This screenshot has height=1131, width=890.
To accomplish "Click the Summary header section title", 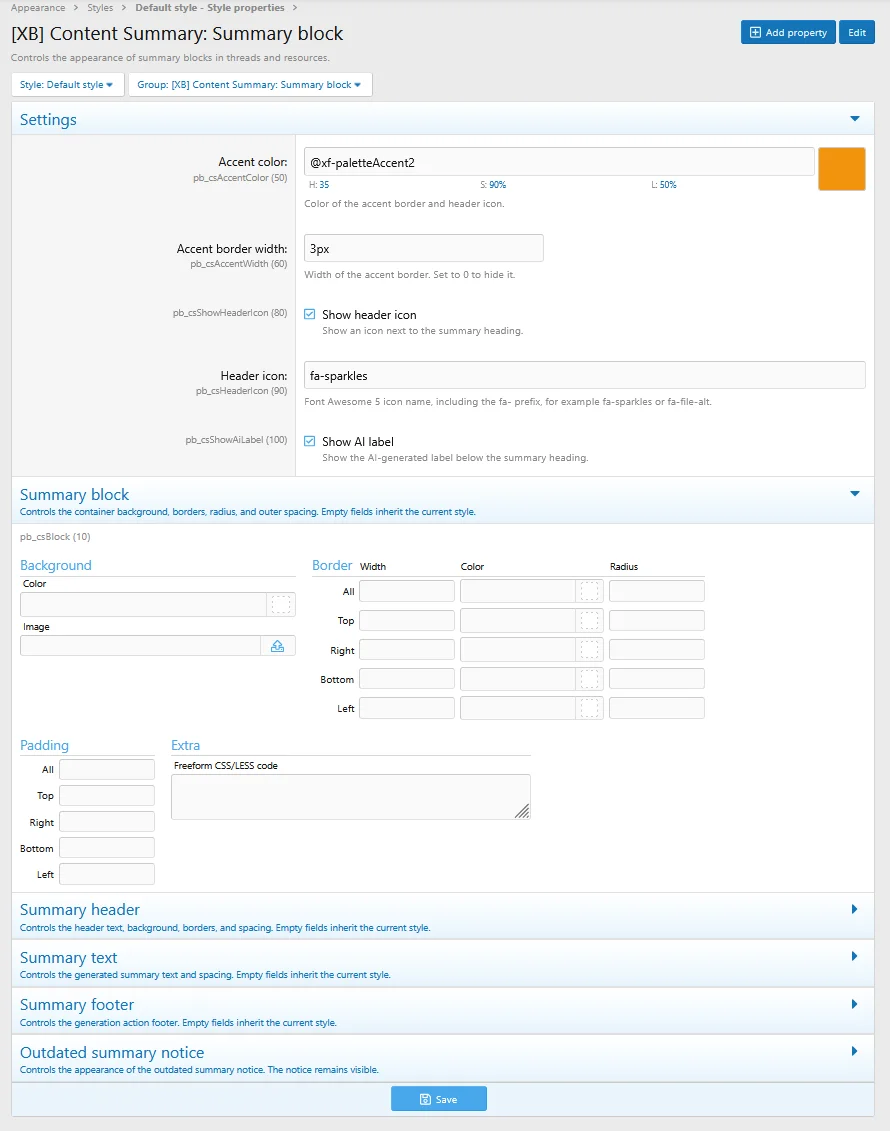I will [79, 910].
